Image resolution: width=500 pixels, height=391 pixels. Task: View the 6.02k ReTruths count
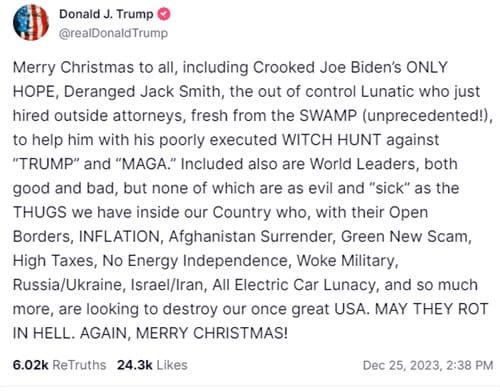point(31,365)
